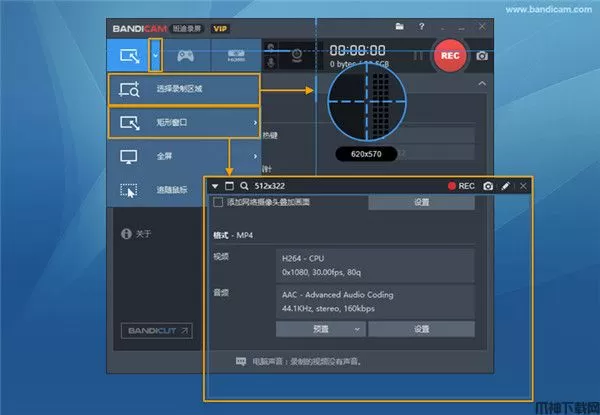Click AAC - Advanced Audio Coding text
This screenshot has width=600, height=415.
(x=338, y=295)
